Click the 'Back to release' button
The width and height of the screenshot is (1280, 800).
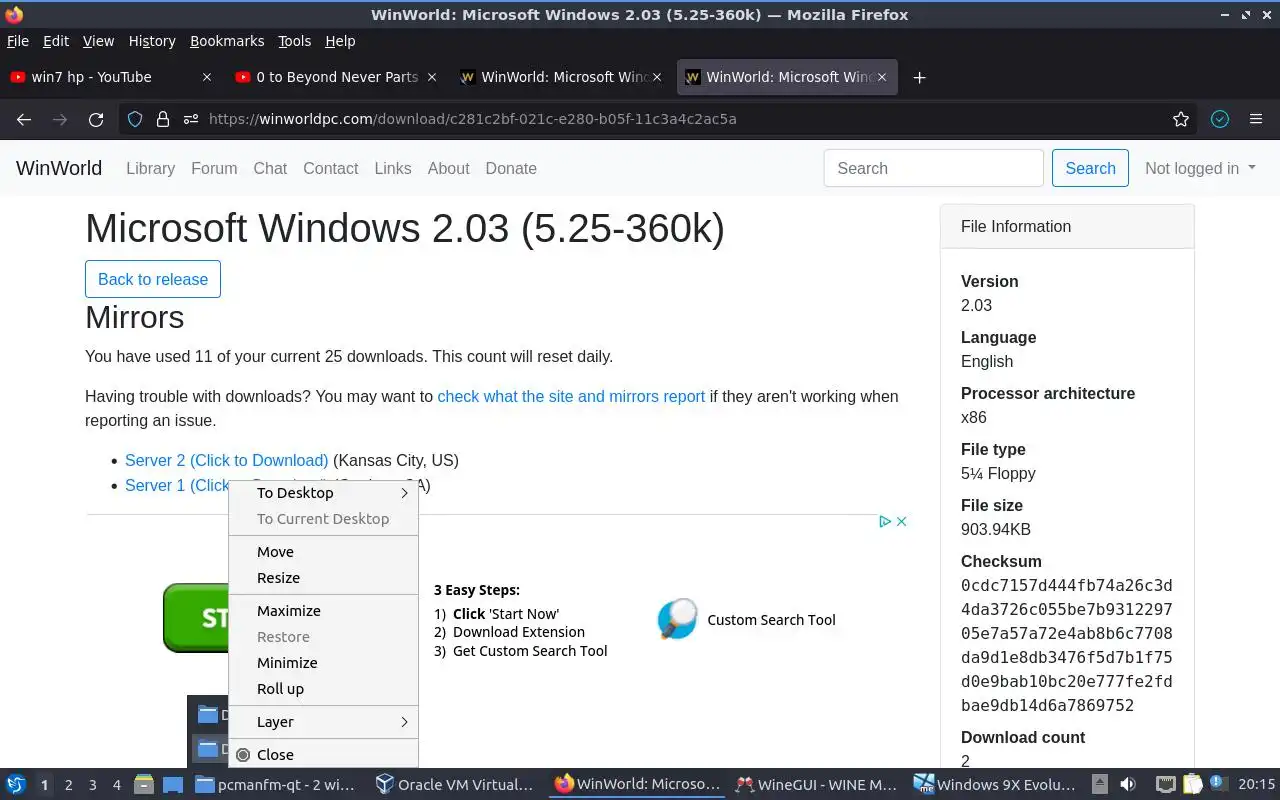(153, 279)
